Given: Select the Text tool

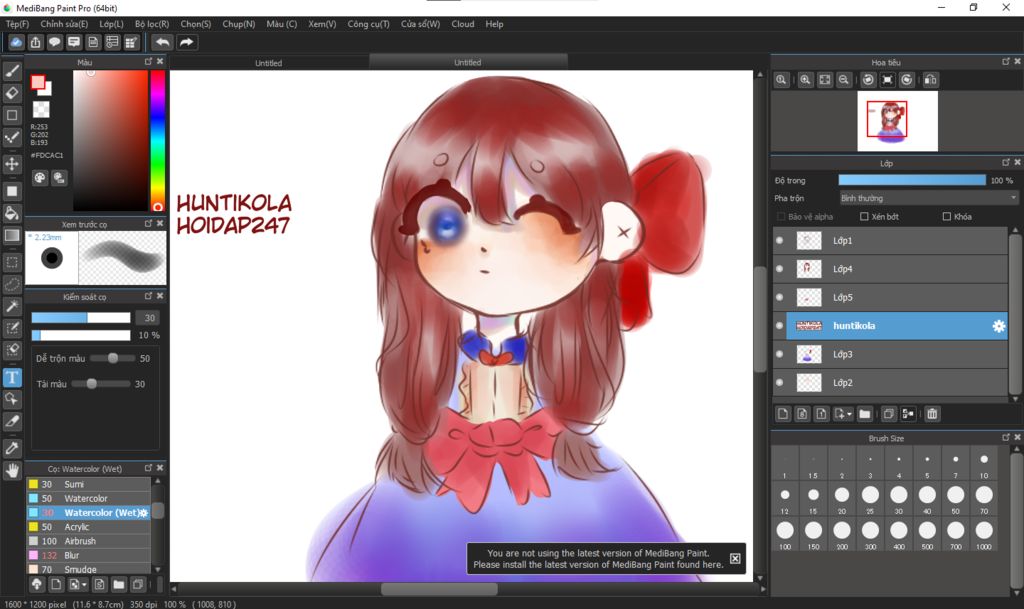Looking at the screenshot, I should [12, 377].
